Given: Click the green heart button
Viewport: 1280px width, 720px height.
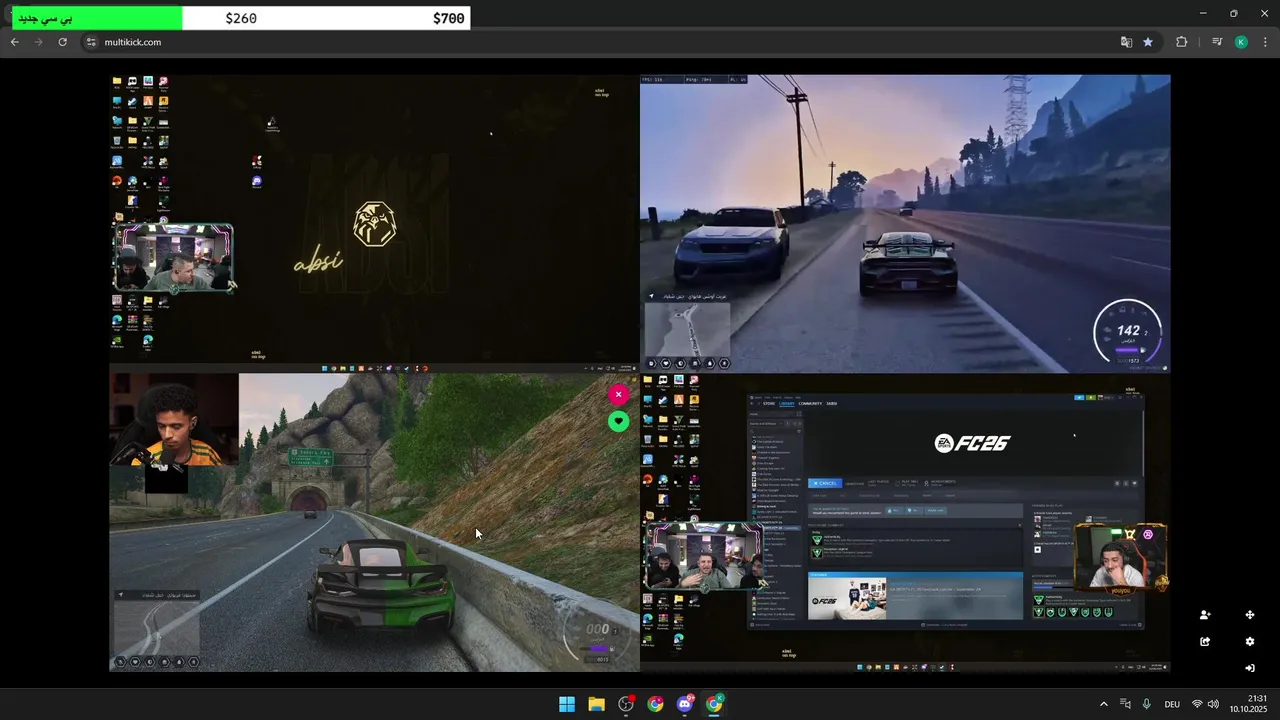Looking at the screenshot, I should click(618, 421).
